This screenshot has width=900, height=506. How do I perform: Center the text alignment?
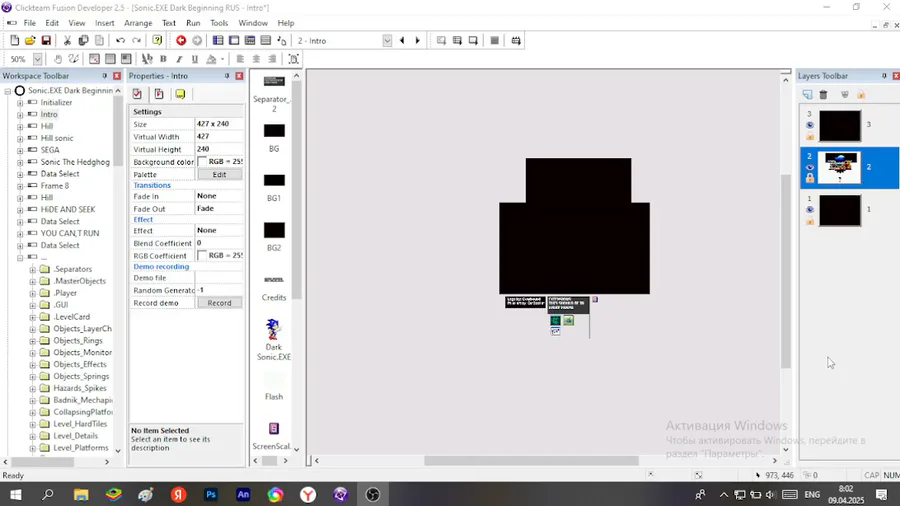pyautogui.click(x=257, y=59)
